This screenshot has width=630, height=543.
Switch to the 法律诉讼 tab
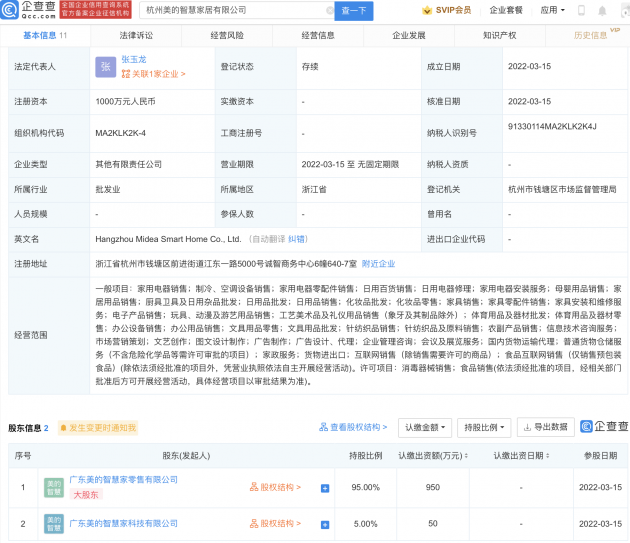tap(136, 35)
